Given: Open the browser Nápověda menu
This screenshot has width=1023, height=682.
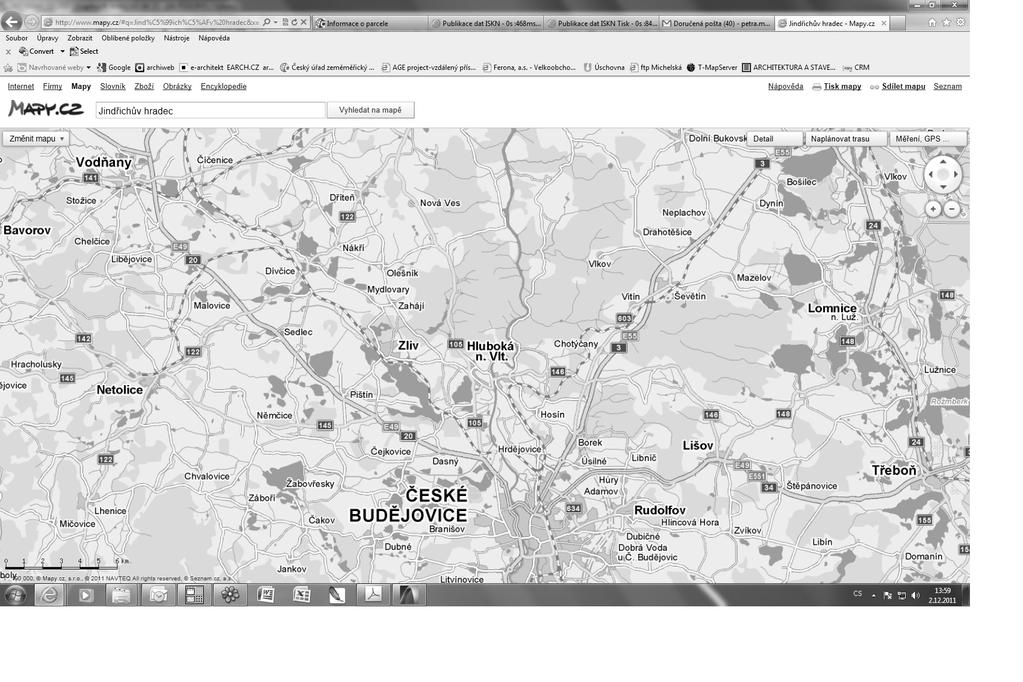Looking at the screenshot, I should point(214,38).
